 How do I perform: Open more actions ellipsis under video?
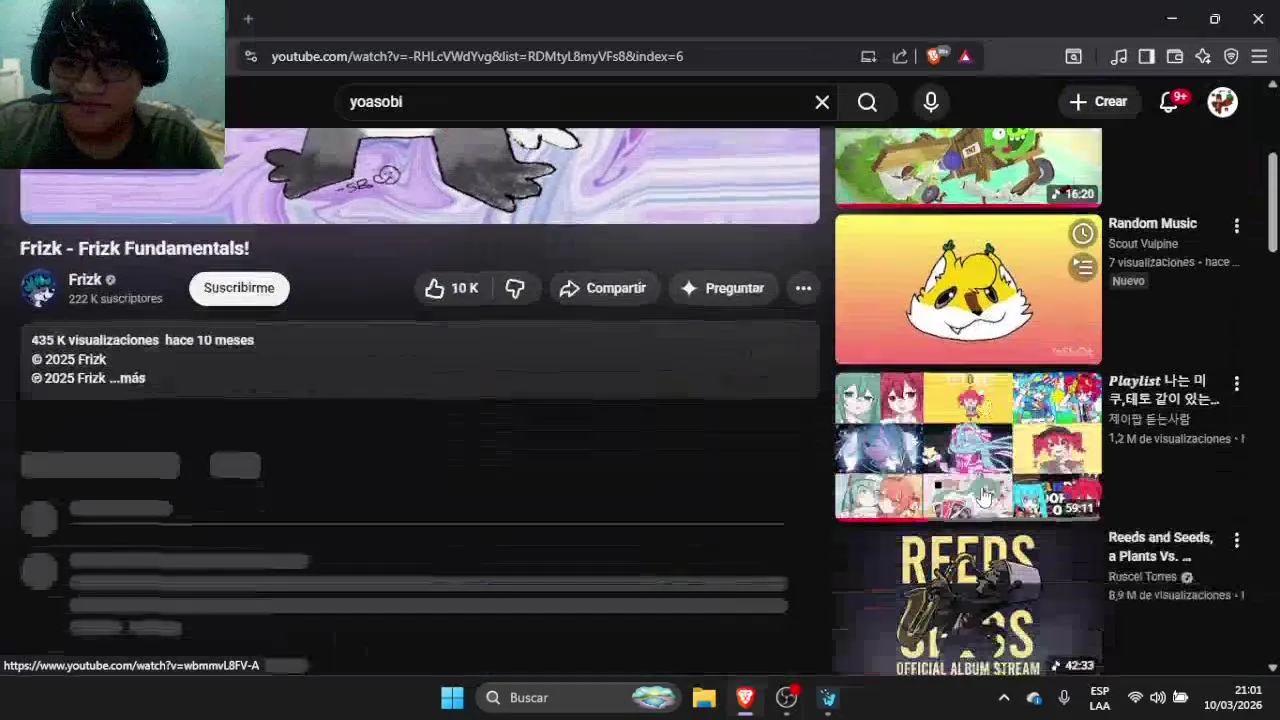[x=803, y=288]
